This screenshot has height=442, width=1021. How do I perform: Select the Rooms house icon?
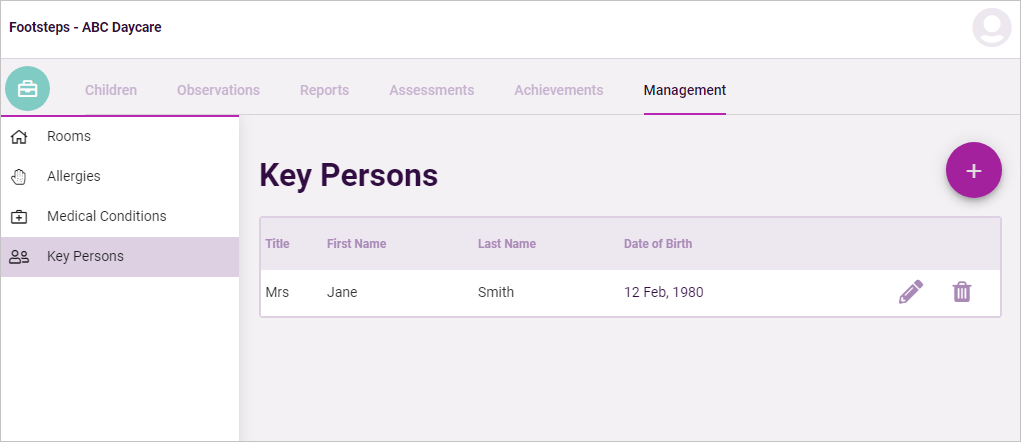20,137
